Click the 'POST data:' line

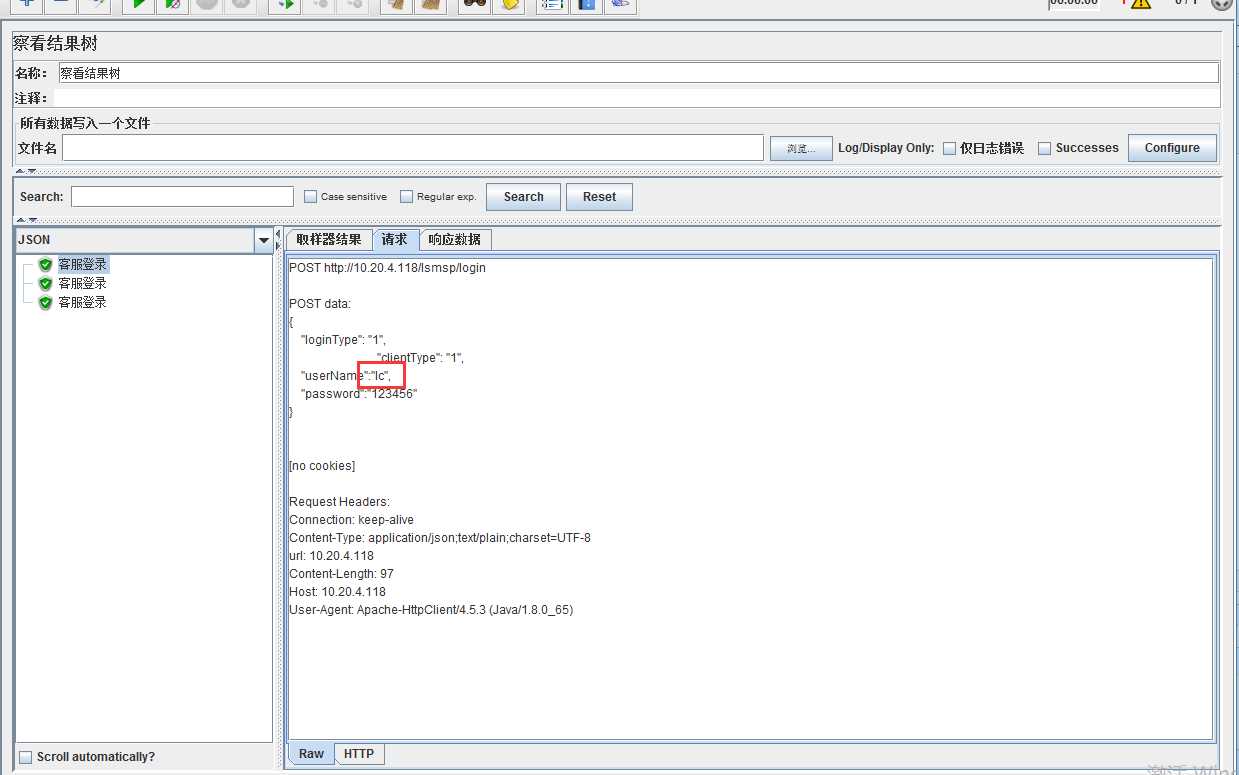point(320,304)
